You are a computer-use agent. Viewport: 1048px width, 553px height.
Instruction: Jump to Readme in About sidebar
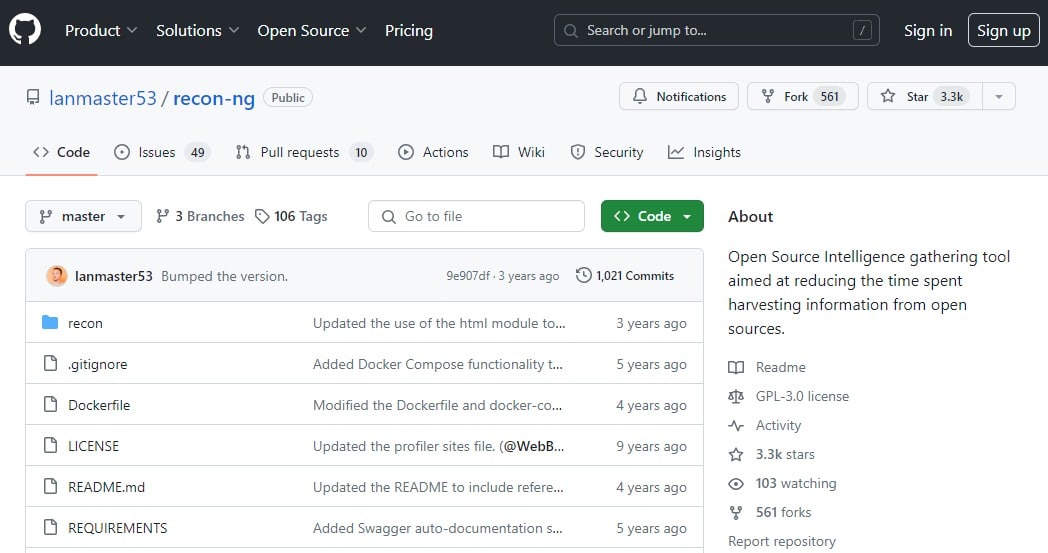point(767,367)
